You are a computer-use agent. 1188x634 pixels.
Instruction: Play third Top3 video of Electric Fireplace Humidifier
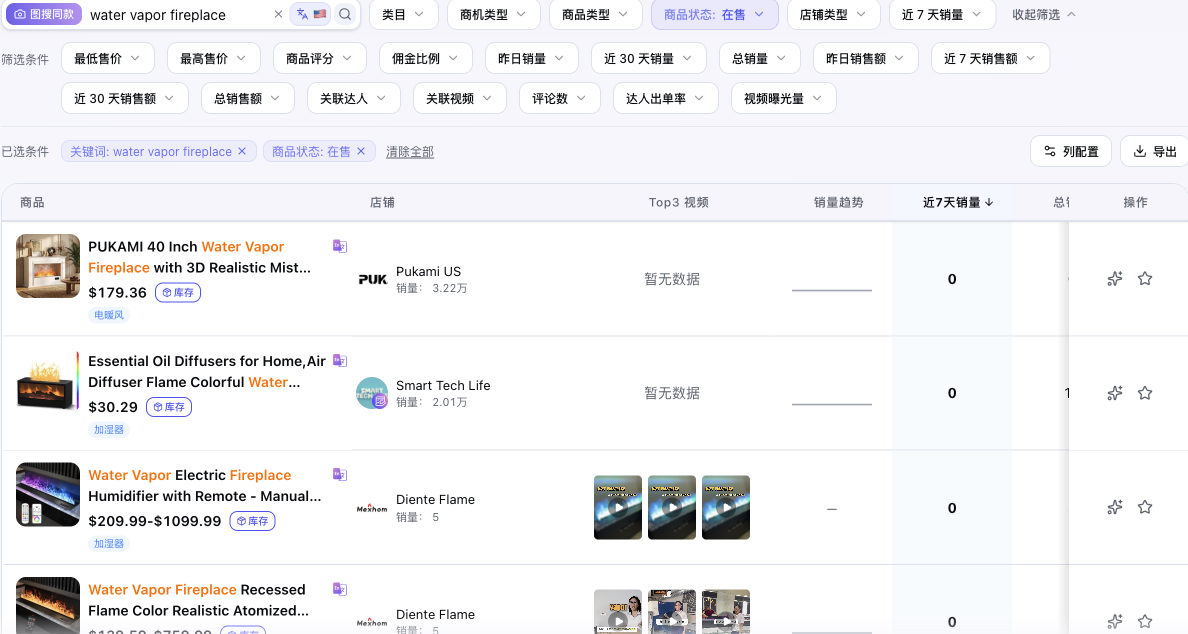coord(726,508)
